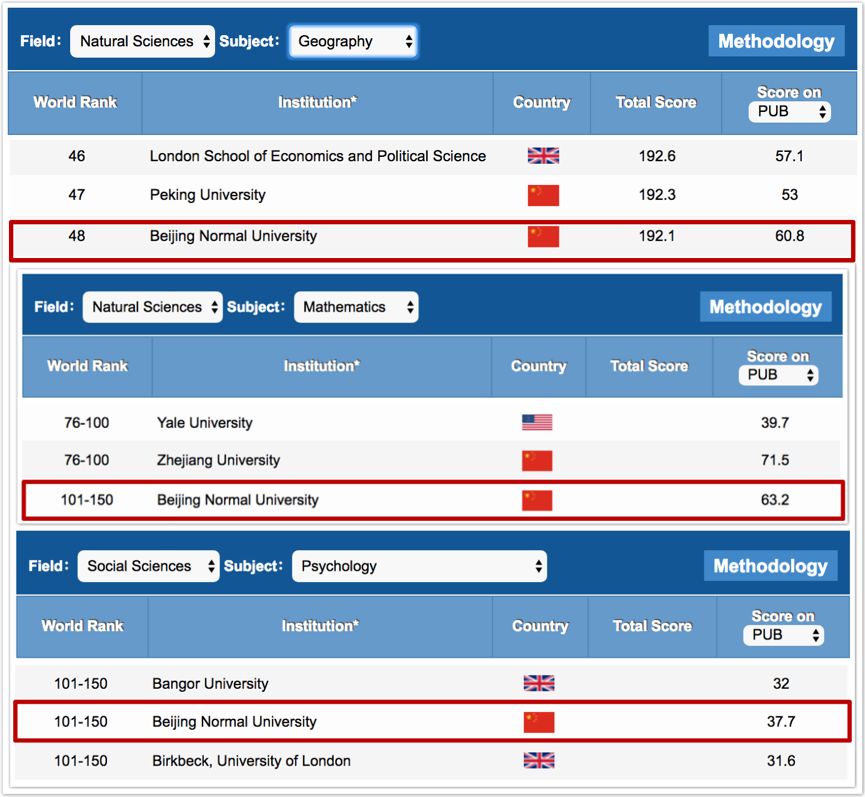Click the China flag next to Peking University
Image resolution: width=865 pixels, height=797 pixels.
point(543,195)
